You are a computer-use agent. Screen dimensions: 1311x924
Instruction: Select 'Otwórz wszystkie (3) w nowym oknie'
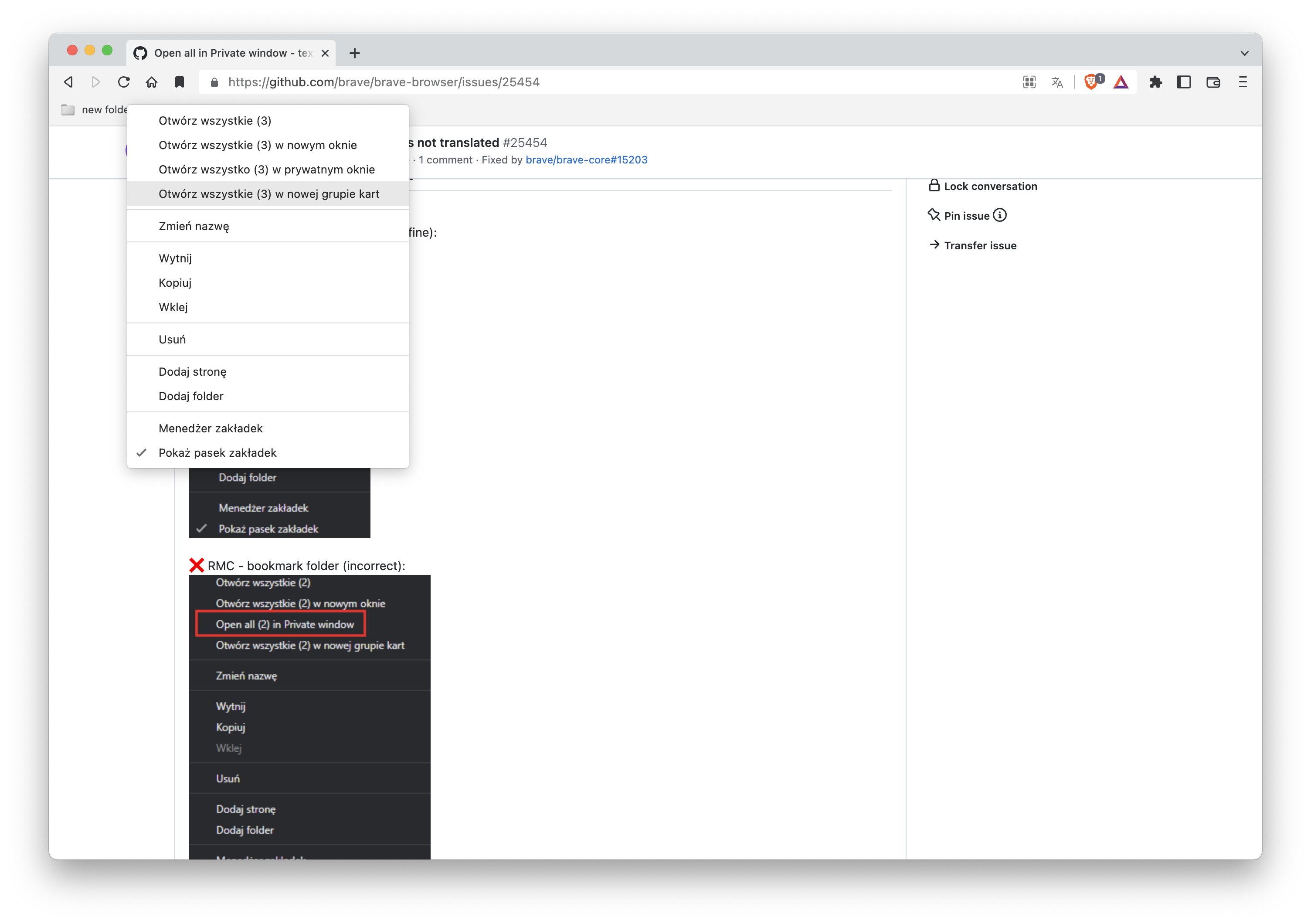pos(258,144)
